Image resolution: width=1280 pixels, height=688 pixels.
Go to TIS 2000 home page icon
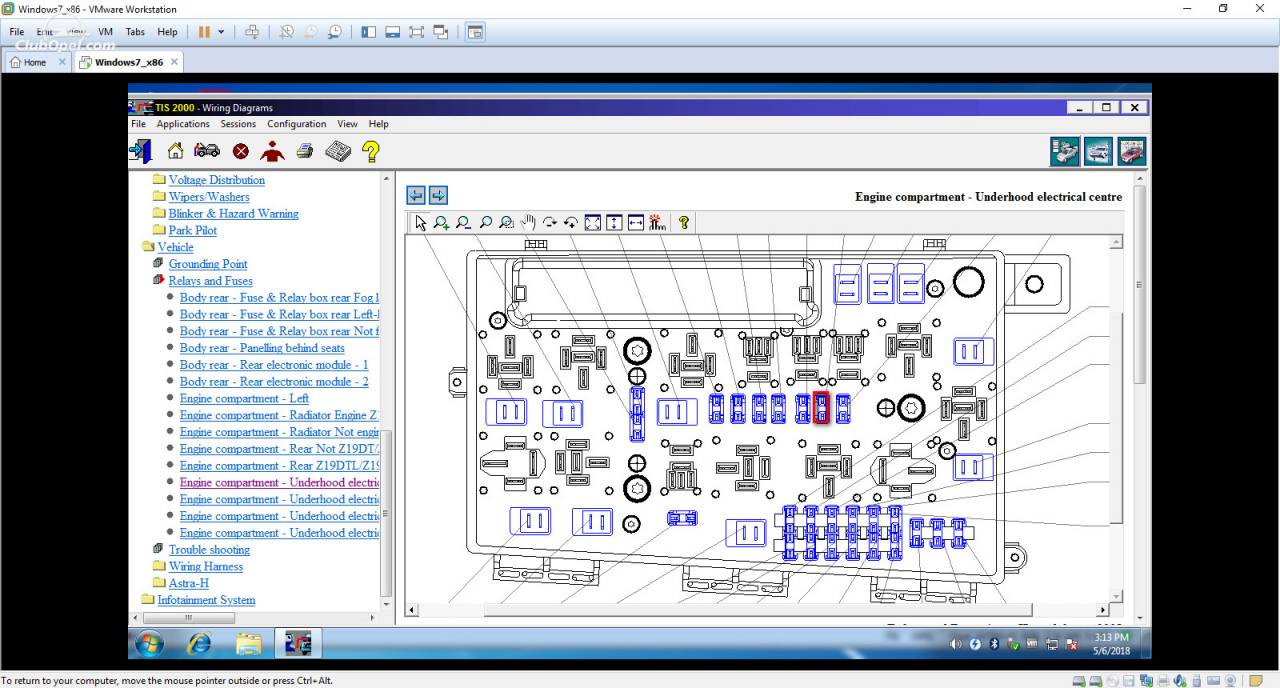point(175,151)
